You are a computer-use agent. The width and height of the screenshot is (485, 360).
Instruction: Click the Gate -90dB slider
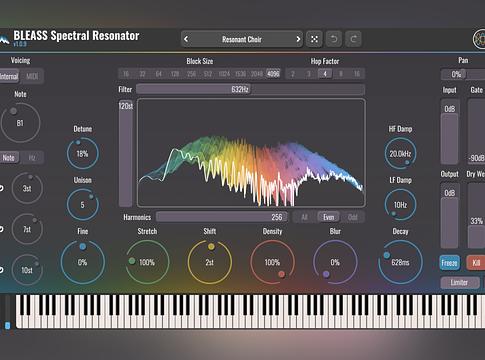pos(476,132)
